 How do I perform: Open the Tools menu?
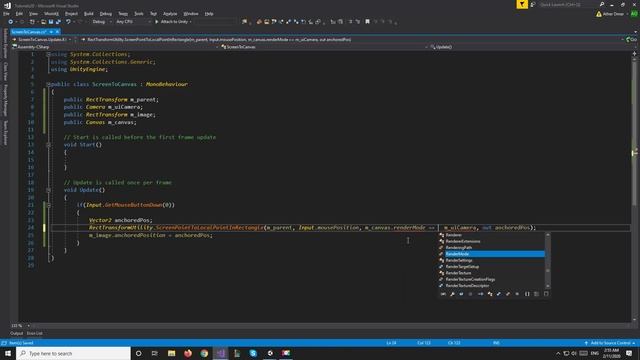pyautogui.click(x=139, y=14)
